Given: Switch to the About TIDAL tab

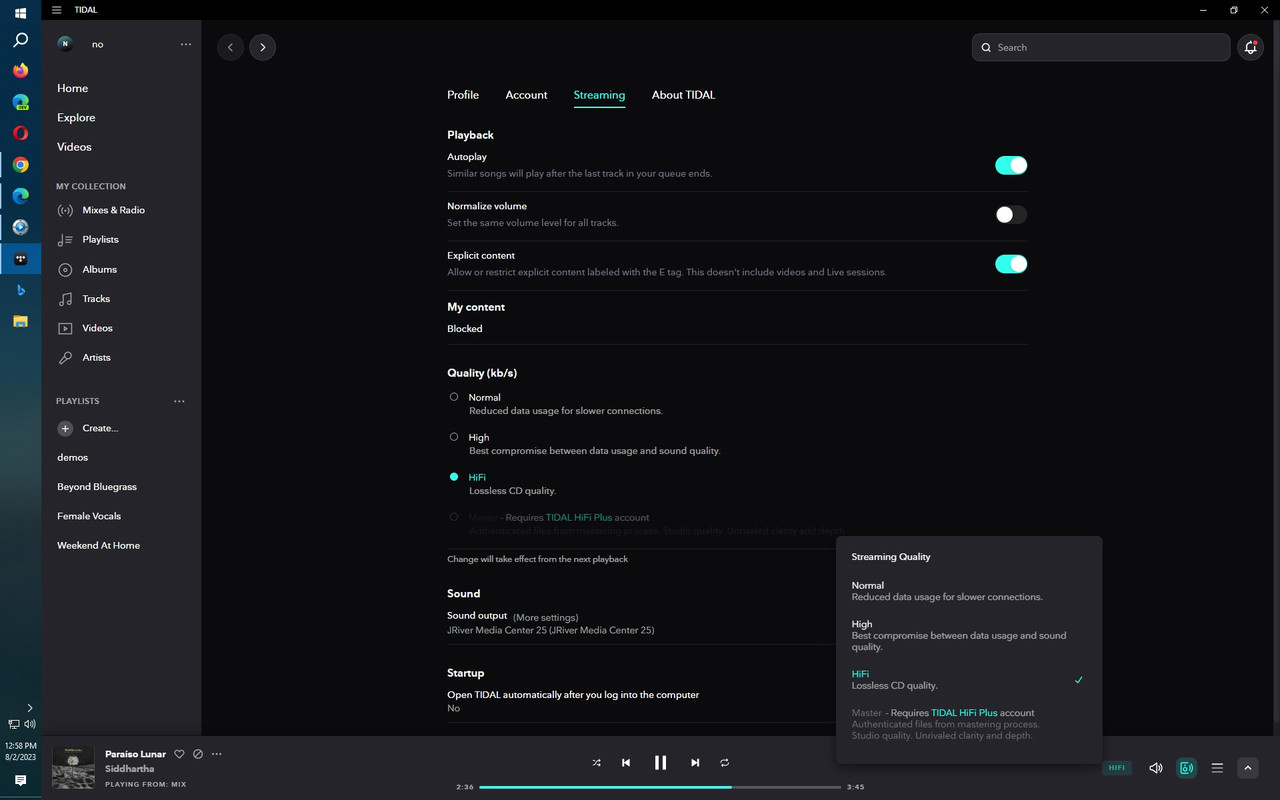Looking at the screenshot, I should point(683,95).
